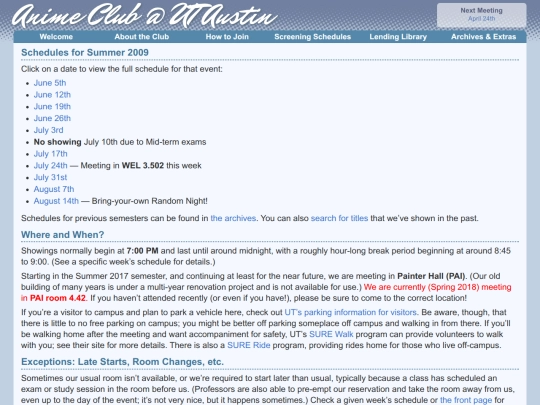Screen dimensions: 540x405
Task: Click the Next Meeting April 24th link
Action: 481,15
